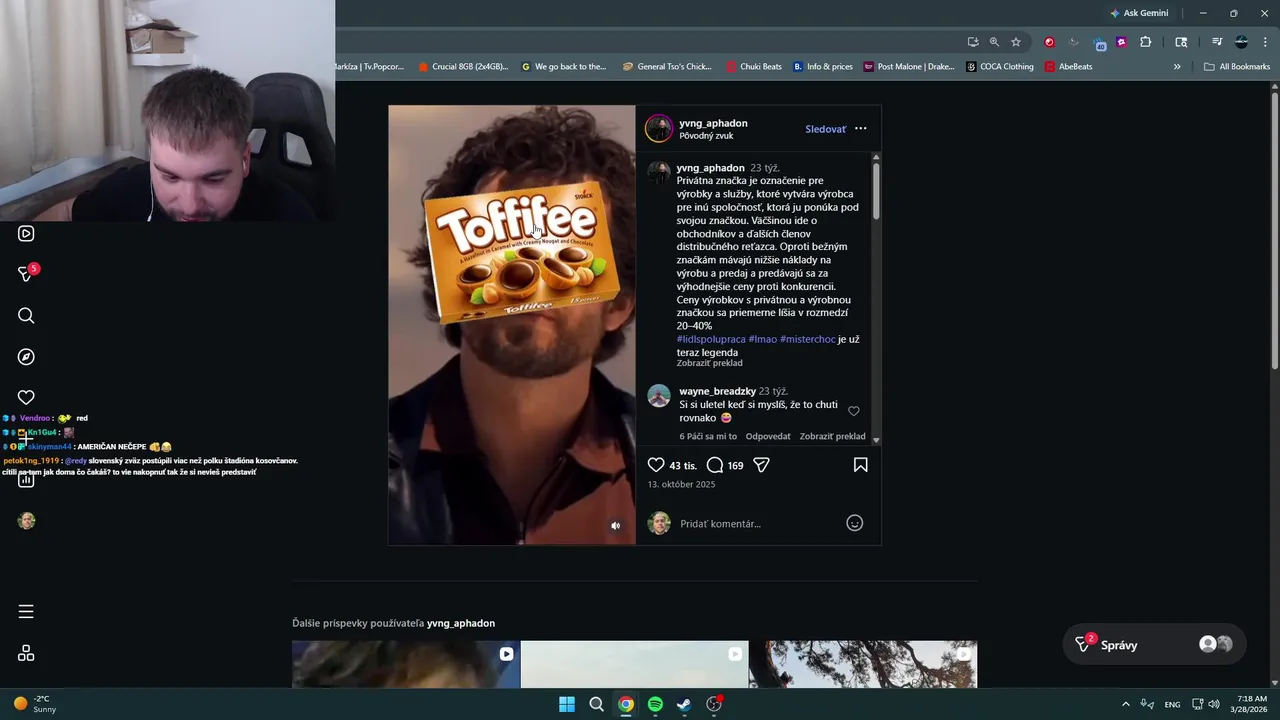
Task: Show caption translation Zobraziť preklad
Action: pos(709,363)
